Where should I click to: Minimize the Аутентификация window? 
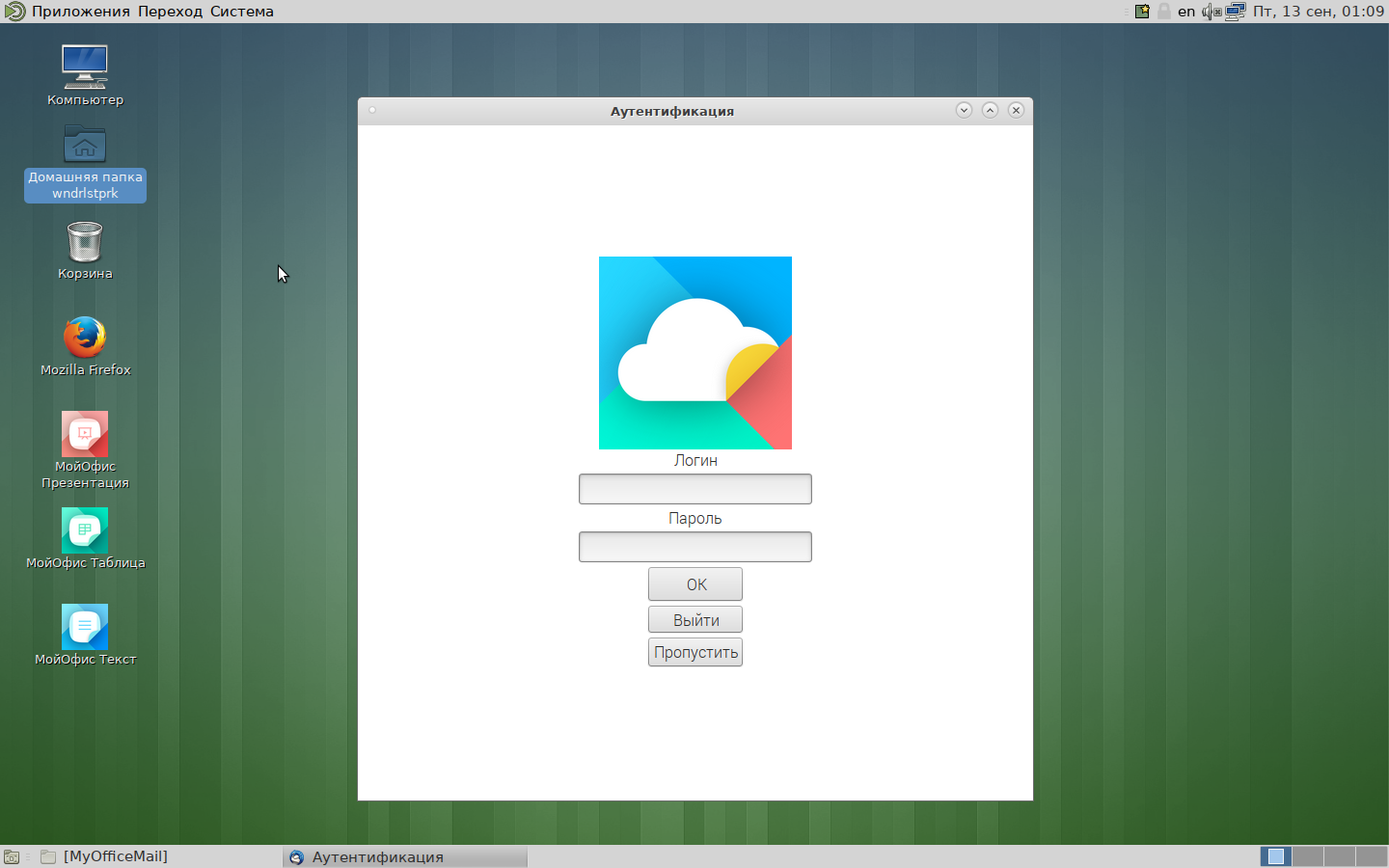click(964, 110)
